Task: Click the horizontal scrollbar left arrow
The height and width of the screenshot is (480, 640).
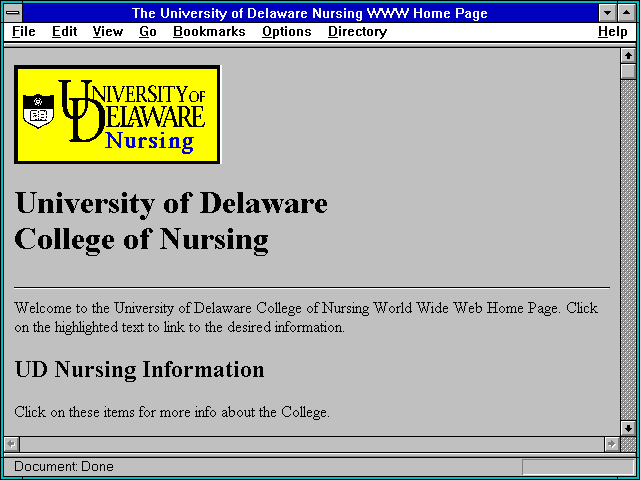Action: coord(12,444)
